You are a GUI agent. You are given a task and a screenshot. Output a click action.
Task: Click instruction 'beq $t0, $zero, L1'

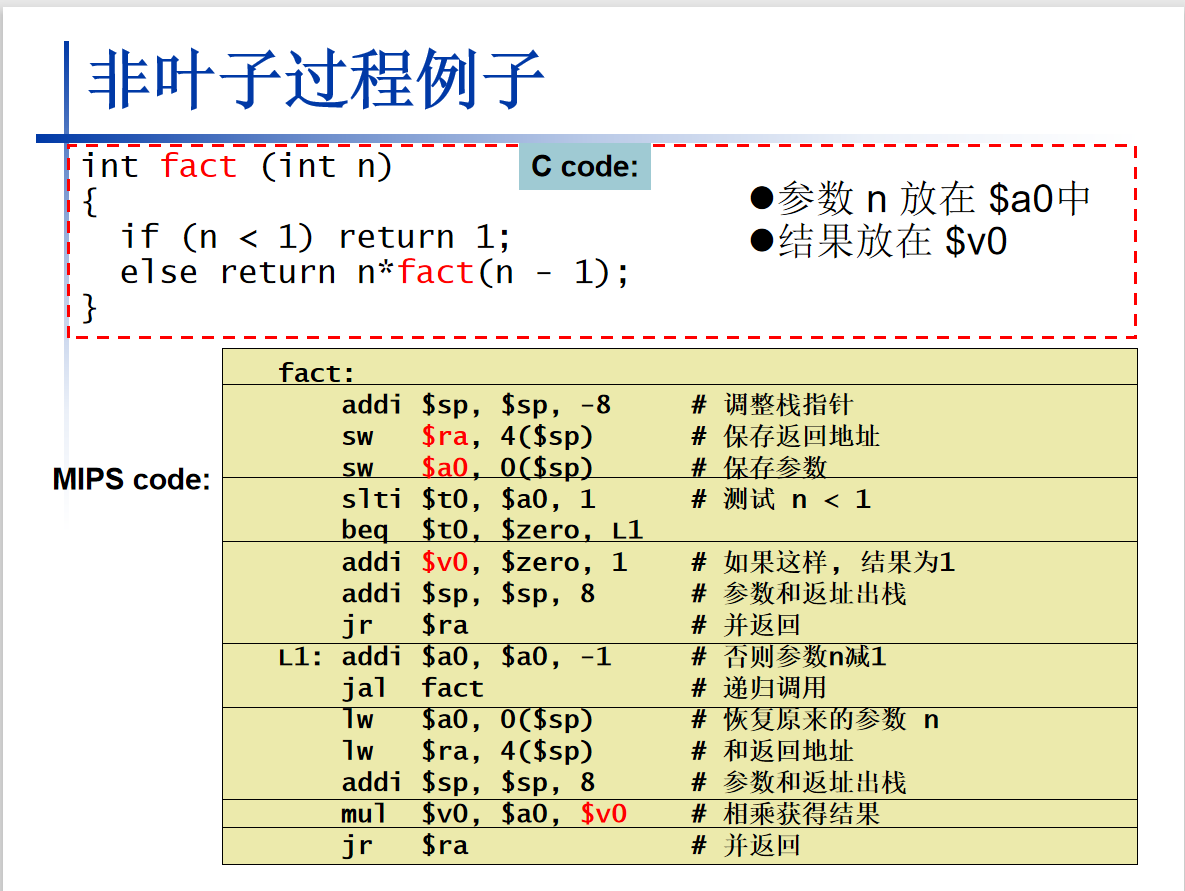pyautogui.click(x=492, y=530)
